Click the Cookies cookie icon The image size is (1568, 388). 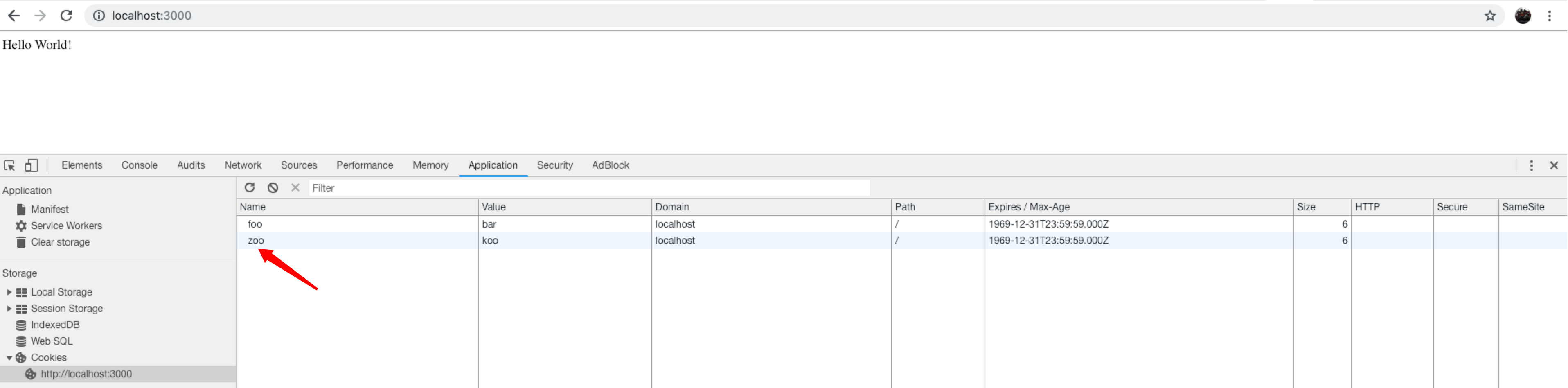click(x=21, y=358)
